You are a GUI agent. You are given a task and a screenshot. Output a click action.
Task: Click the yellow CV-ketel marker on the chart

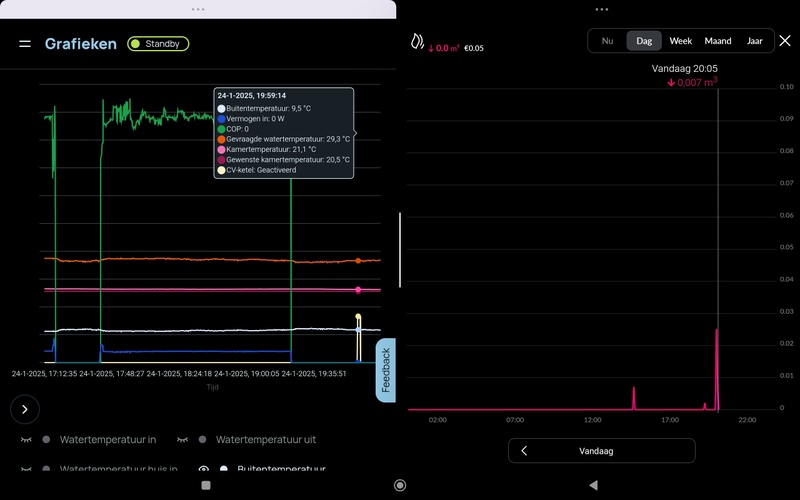coord(358,316)
